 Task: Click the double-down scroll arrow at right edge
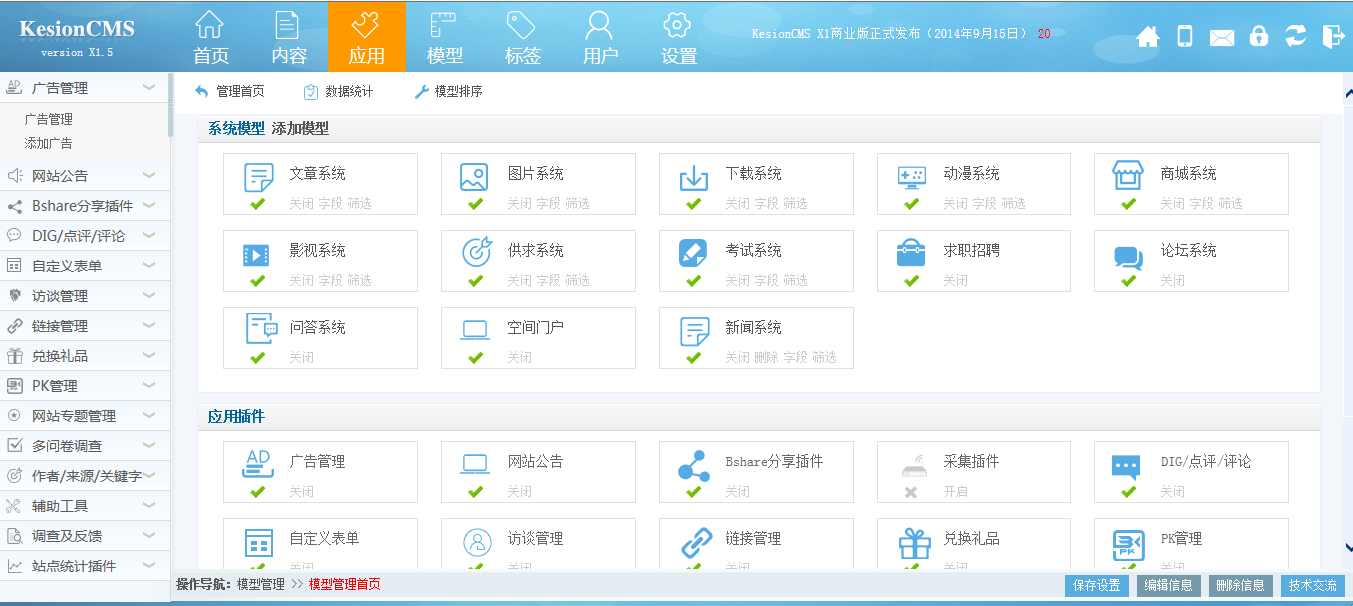click(x=1346, y=546)
